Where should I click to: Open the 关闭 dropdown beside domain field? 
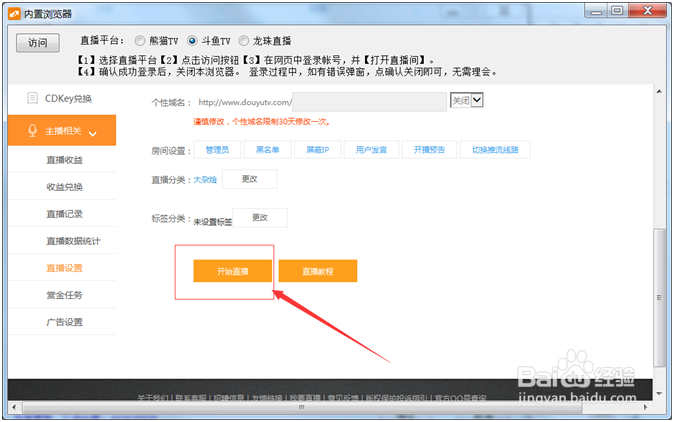click(467, 101)
